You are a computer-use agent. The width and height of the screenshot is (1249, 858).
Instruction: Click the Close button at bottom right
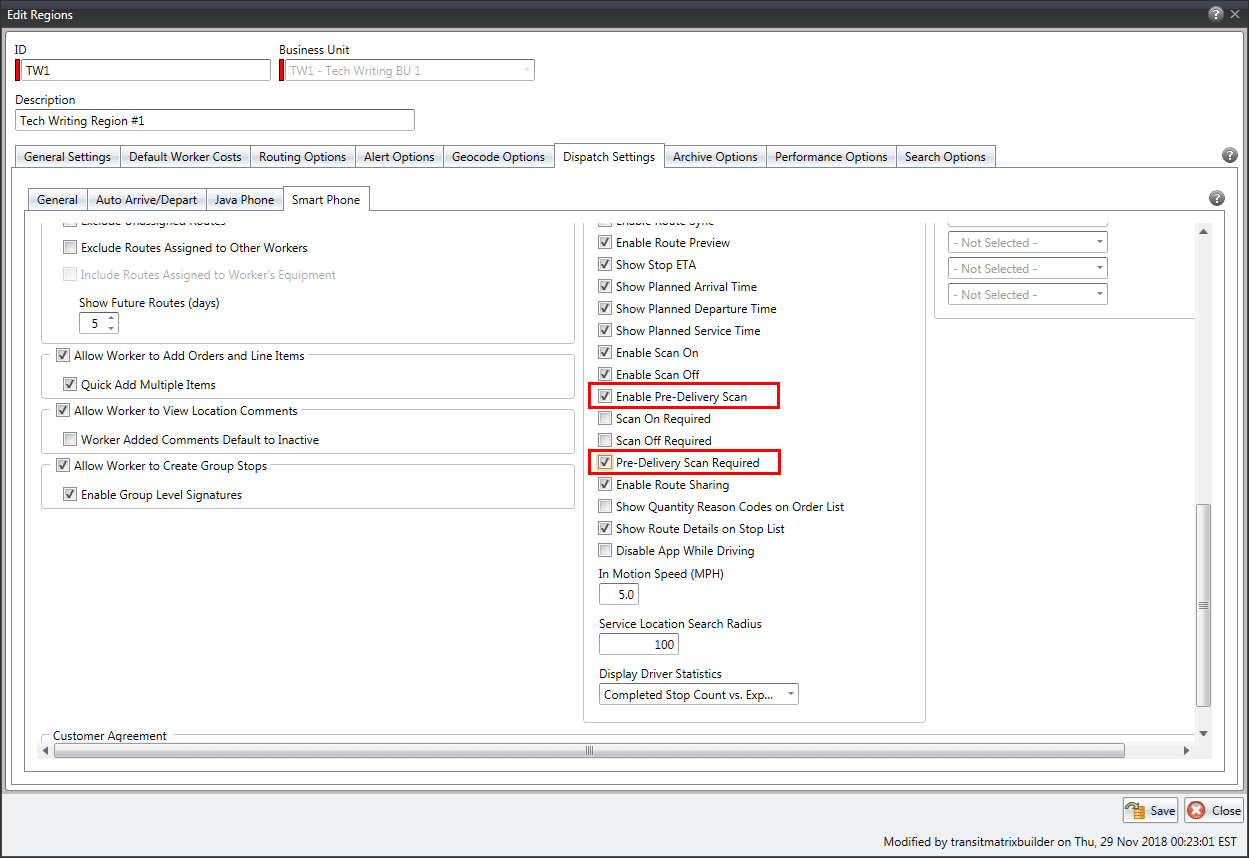coord(1214,810)
